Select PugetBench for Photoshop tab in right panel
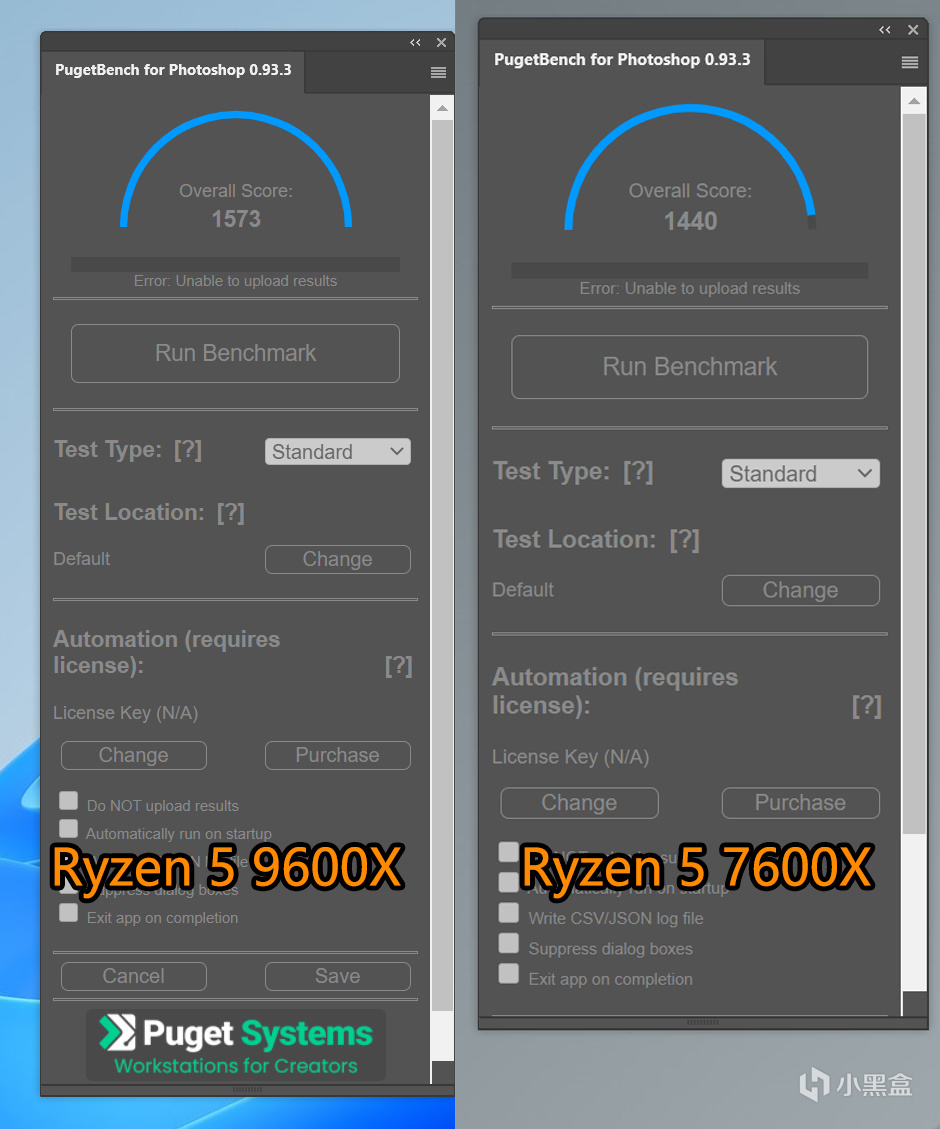 point(622,60)
